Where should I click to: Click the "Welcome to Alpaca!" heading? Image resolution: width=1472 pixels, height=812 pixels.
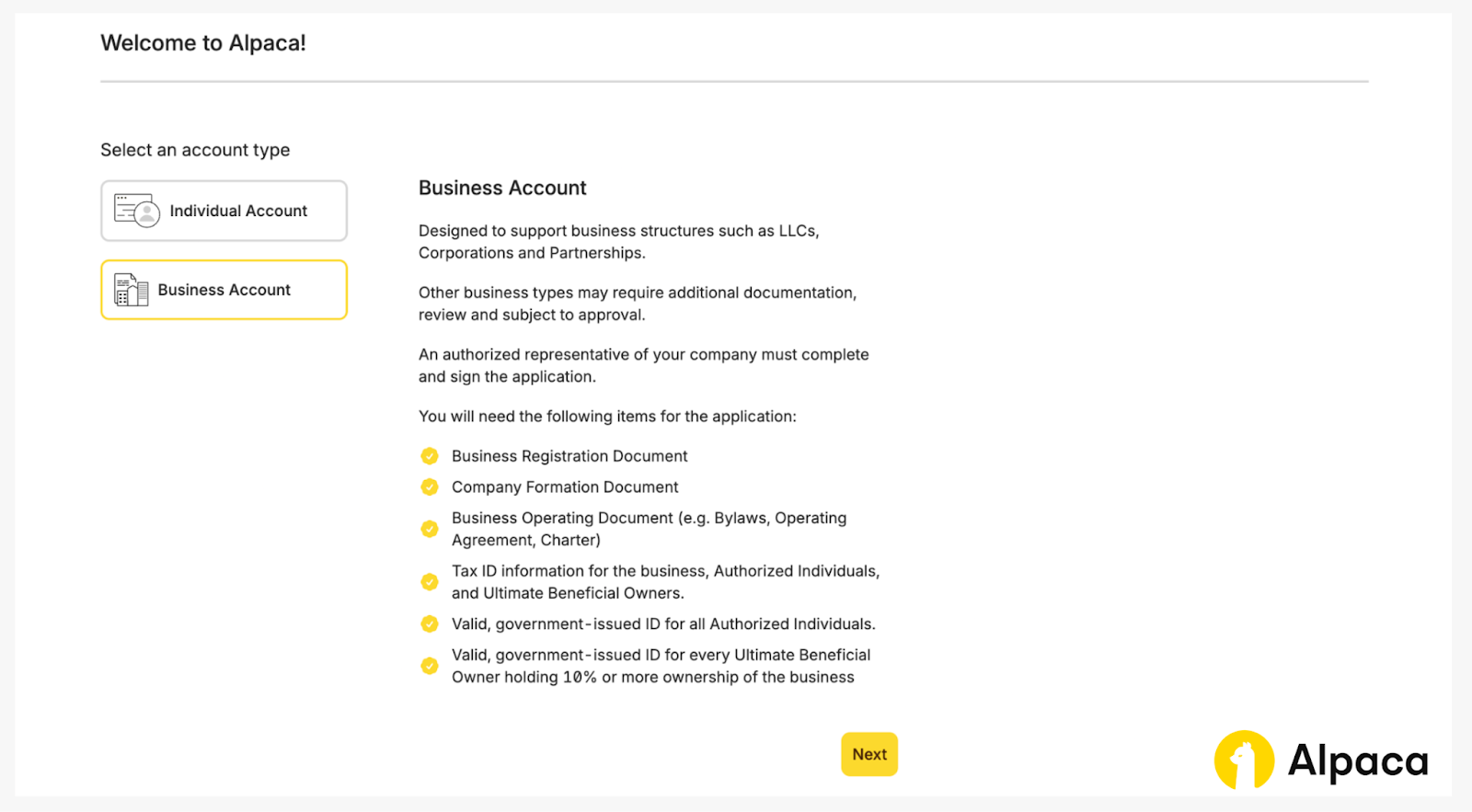pyautogui.click(x=203, y=43)
